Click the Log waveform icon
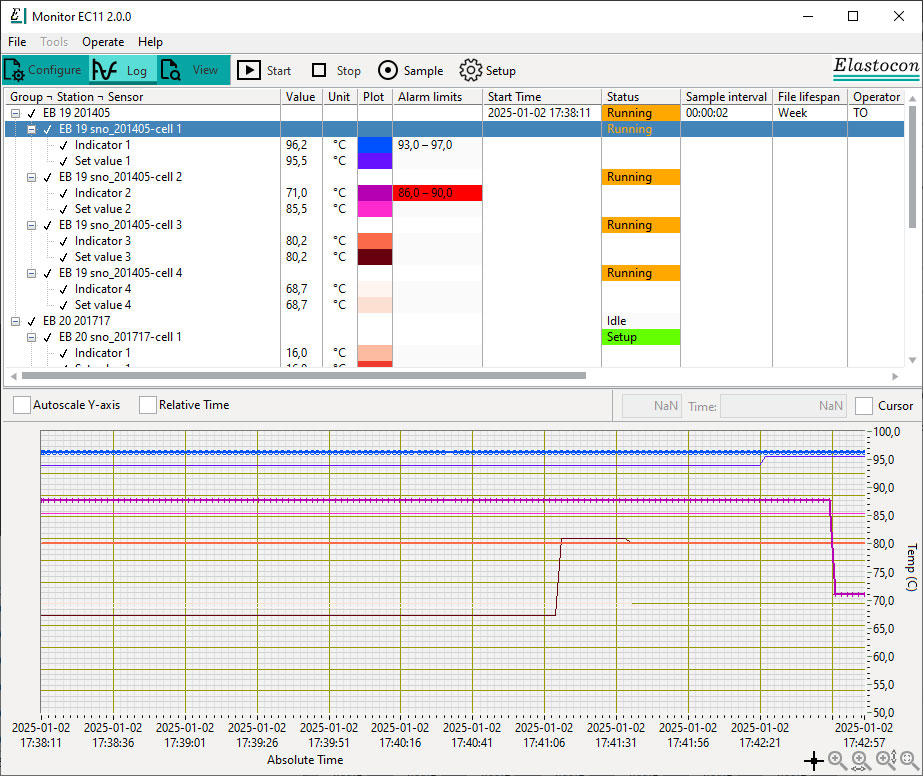The image size is (923, 776). tap(105, 70)
